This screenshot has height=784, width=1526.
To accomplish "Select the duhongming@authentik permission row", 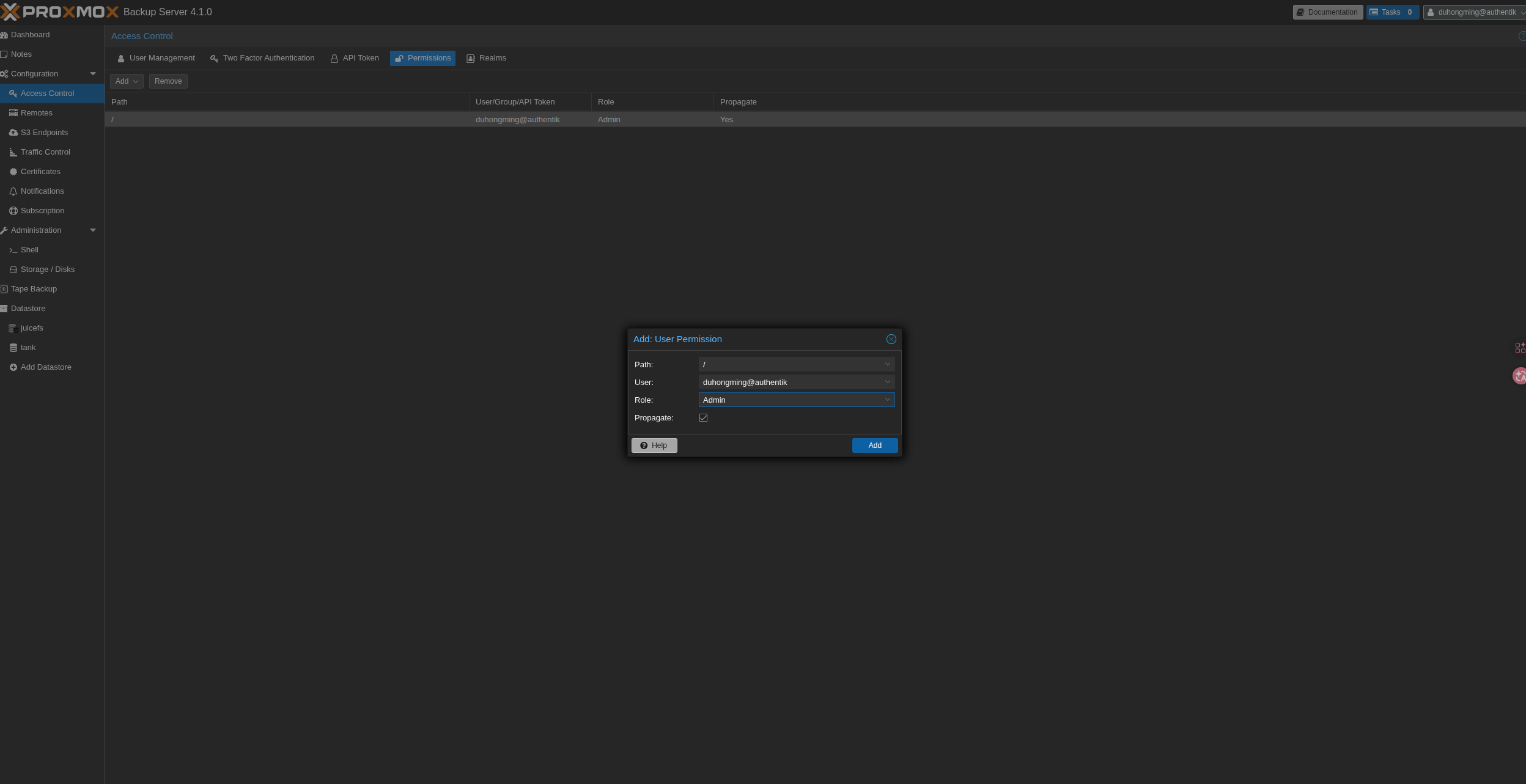I will tap(517, 120).
